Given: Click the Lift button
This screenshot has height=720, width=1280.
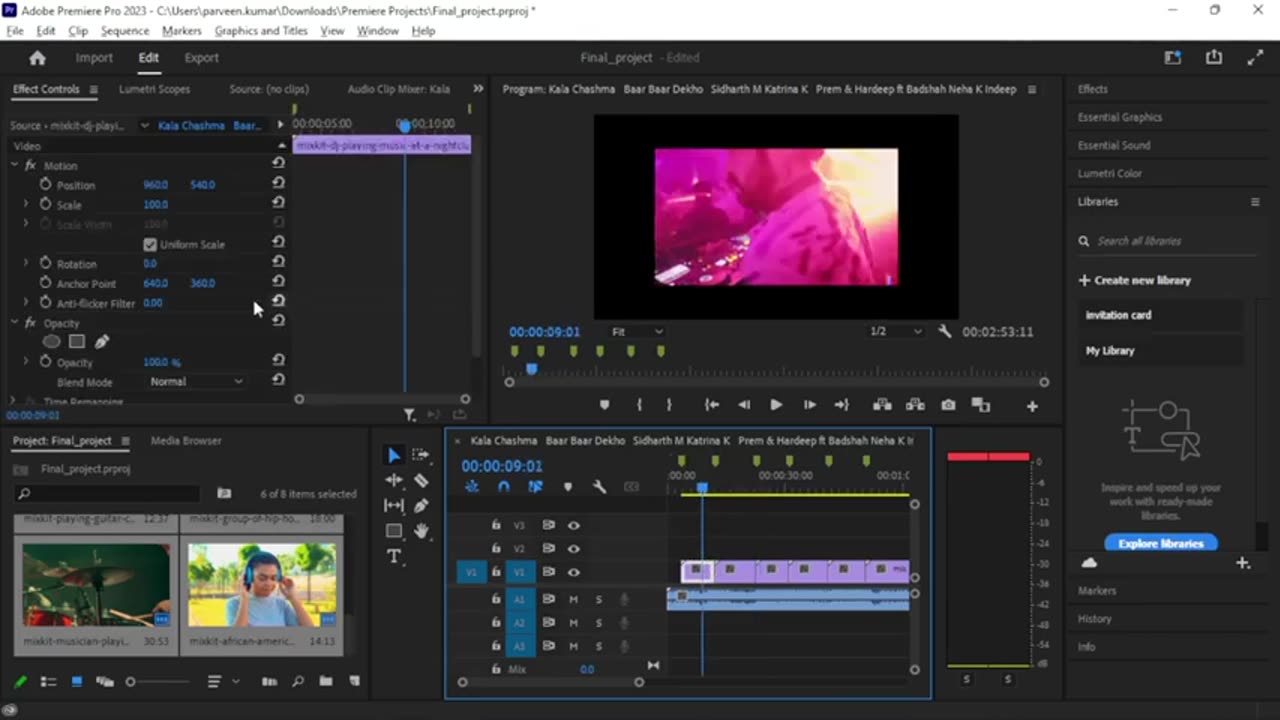Looking at the screenshot, I should click(882, 405).
